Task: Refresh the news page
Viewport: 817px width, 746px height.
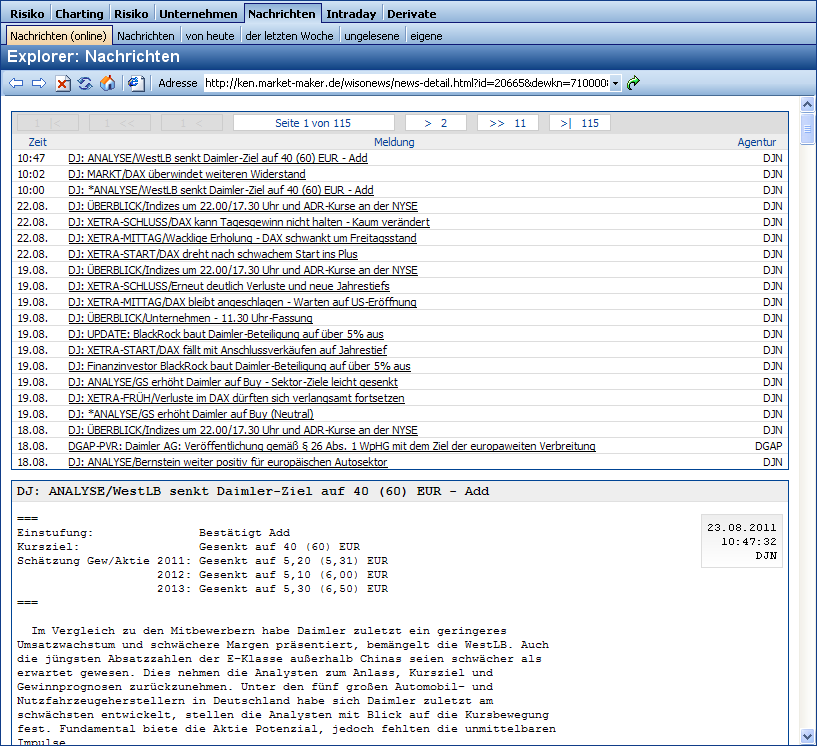Action: (x=85, y=83)
